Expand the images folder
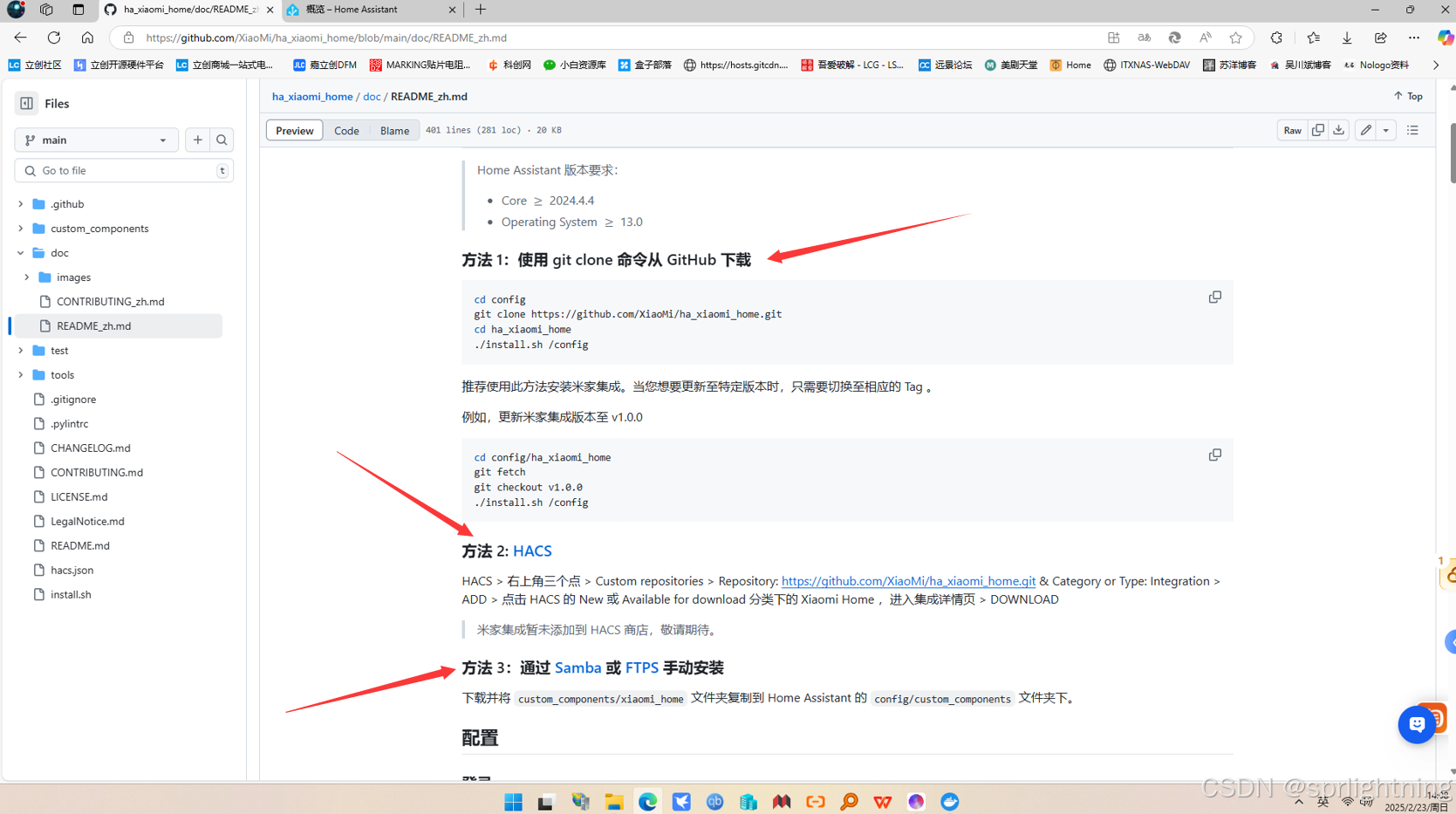 click(x=27, y=277)
